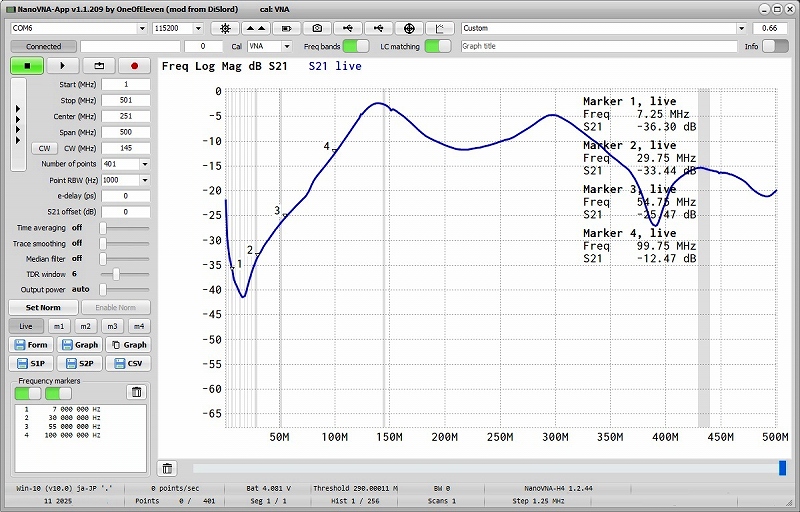Toggle the Freq bands switch

click(x=356, y=46)
